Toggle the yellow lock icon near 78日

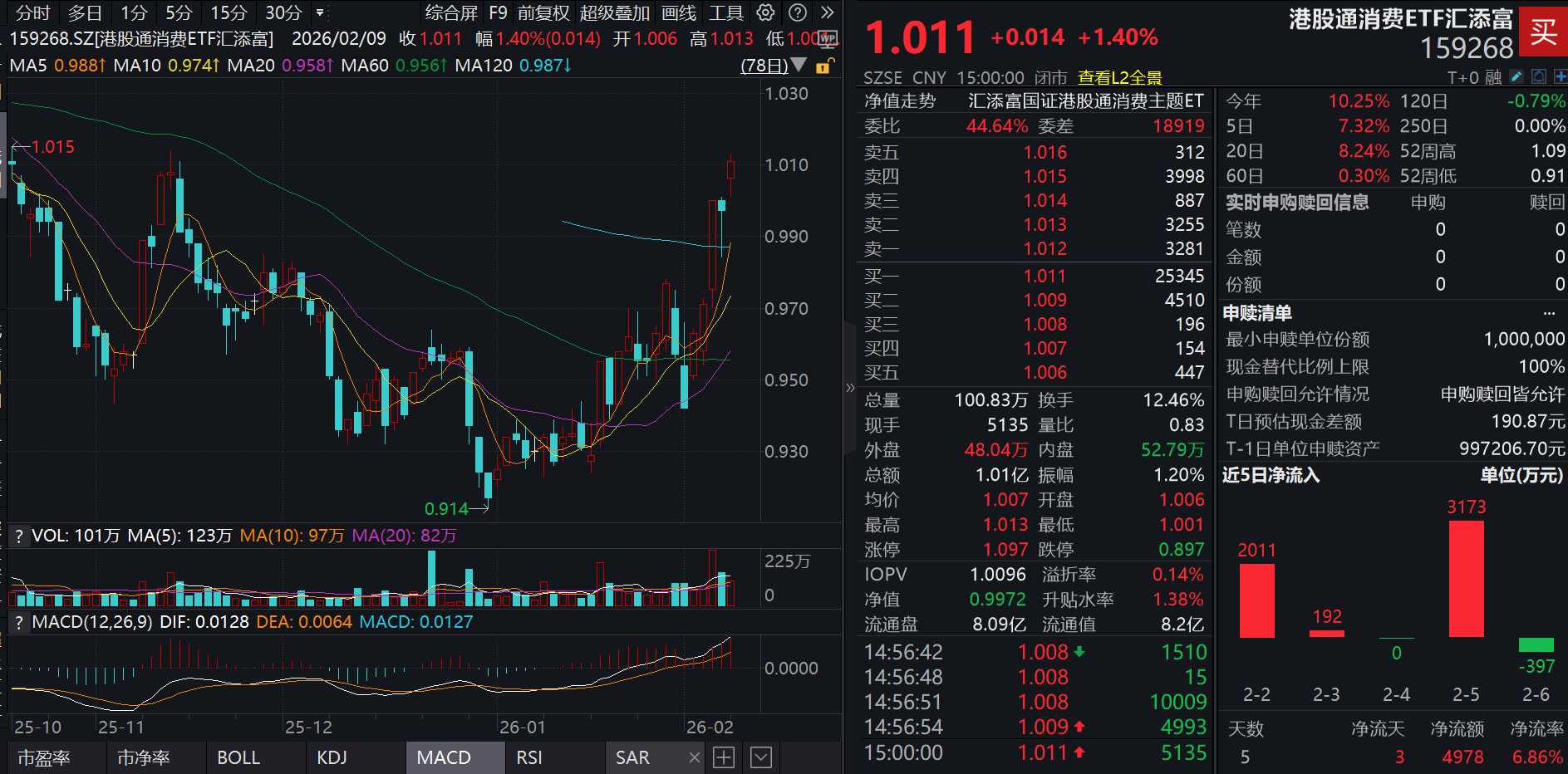pyautogui.click(x=823, y=66)
